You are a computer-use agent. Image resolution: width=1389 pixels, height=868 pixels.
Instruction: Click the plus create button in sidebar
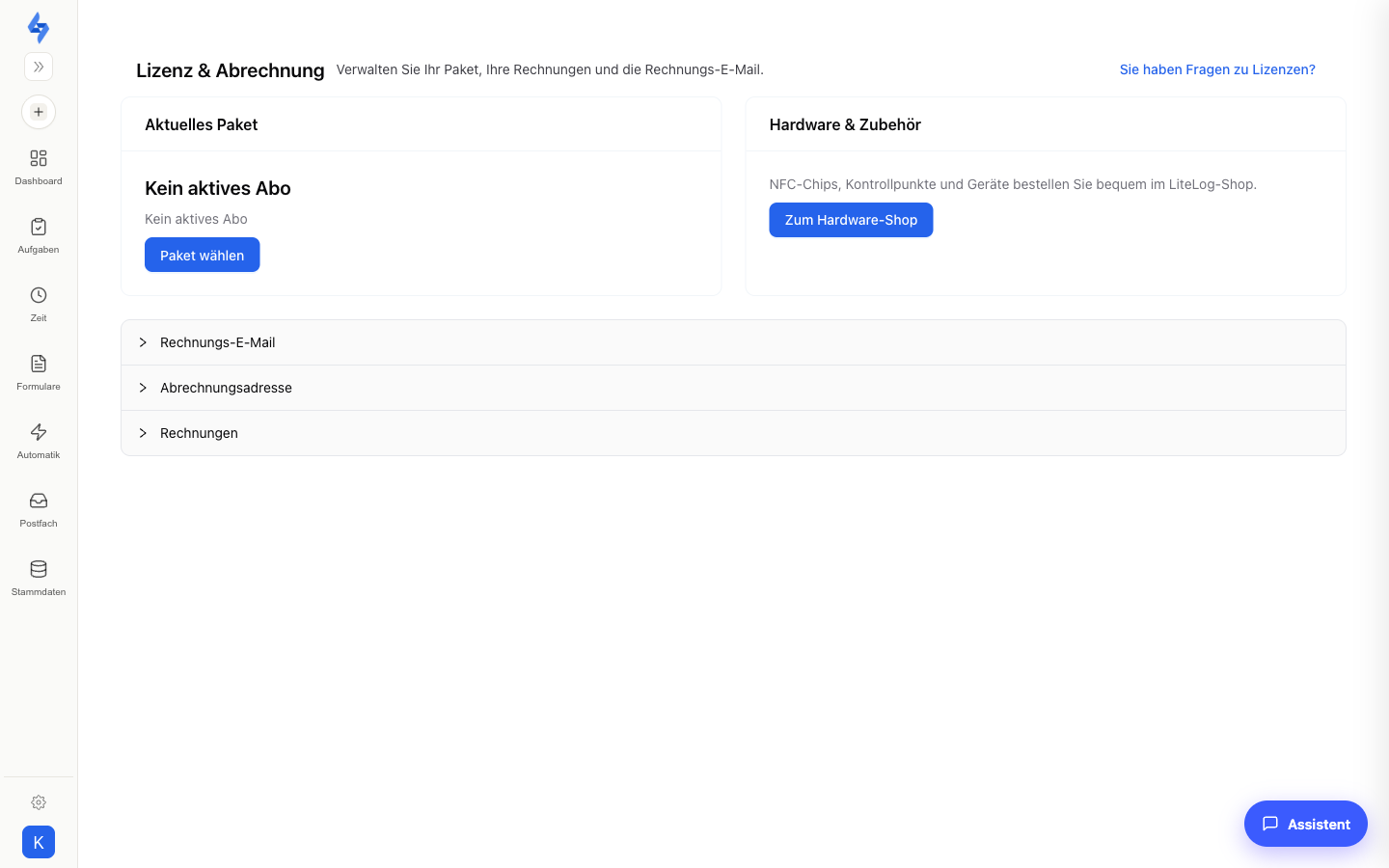click(x=39, y=112)
